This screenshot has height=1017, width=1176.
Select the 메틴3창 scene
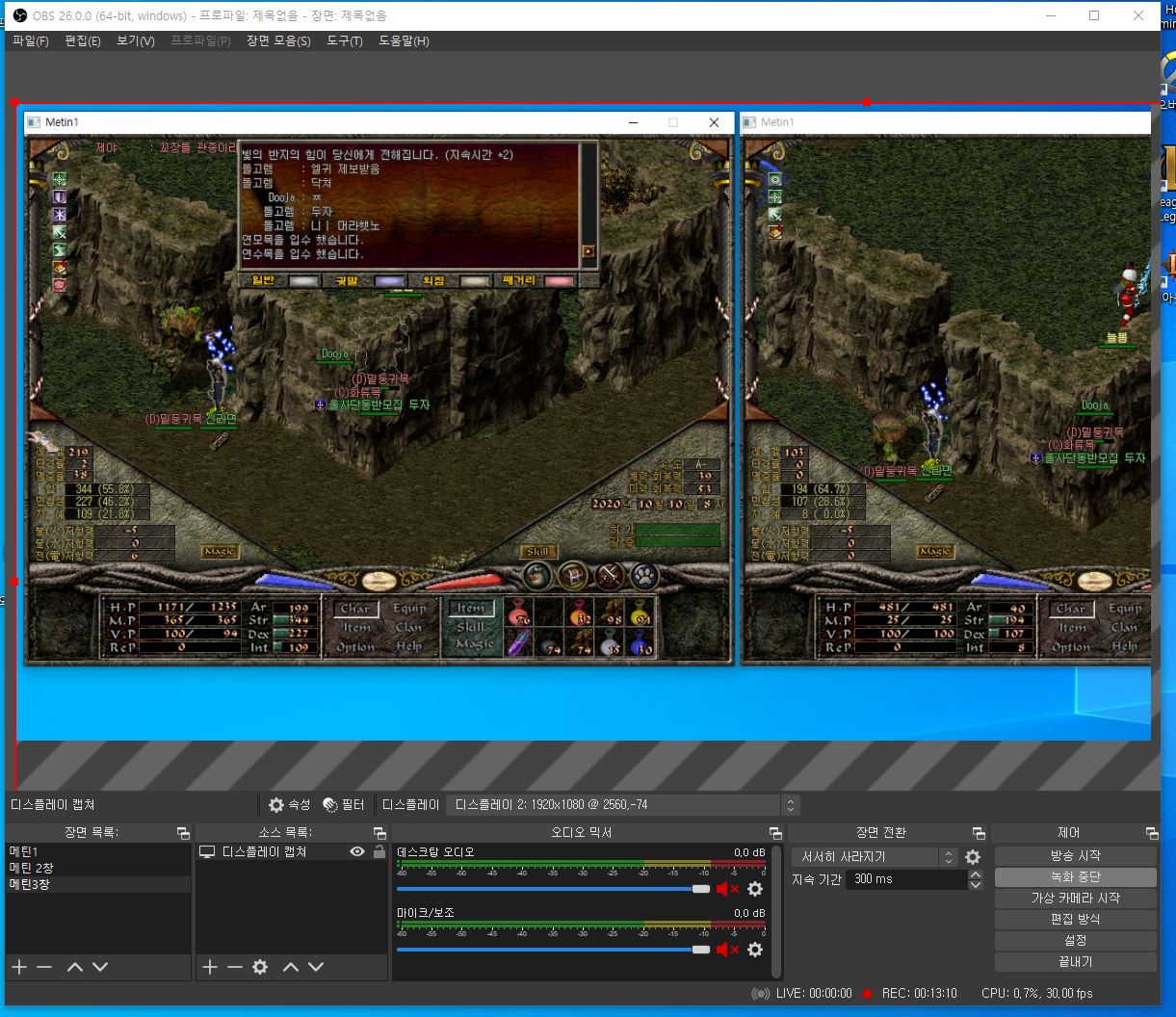pos(98,884)
